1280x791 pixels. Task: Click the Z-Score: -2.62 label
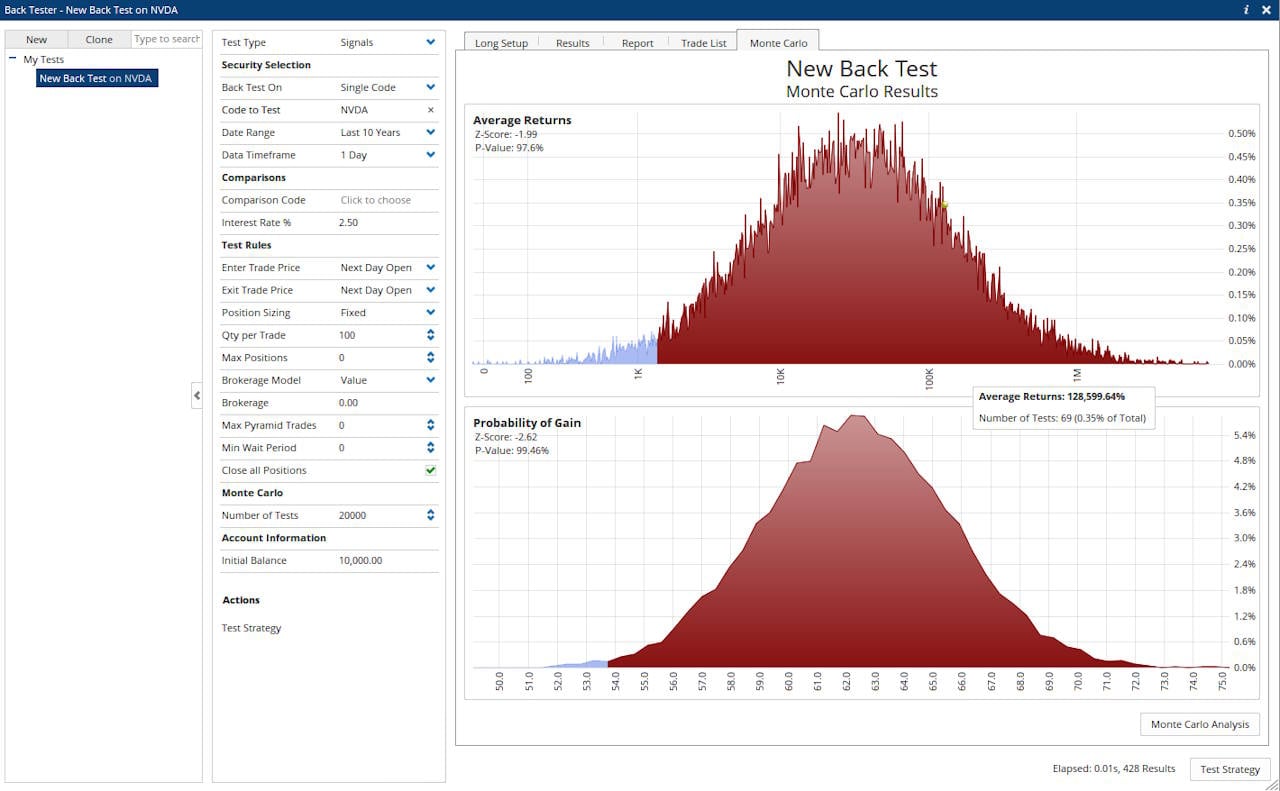tap(506, 437)
